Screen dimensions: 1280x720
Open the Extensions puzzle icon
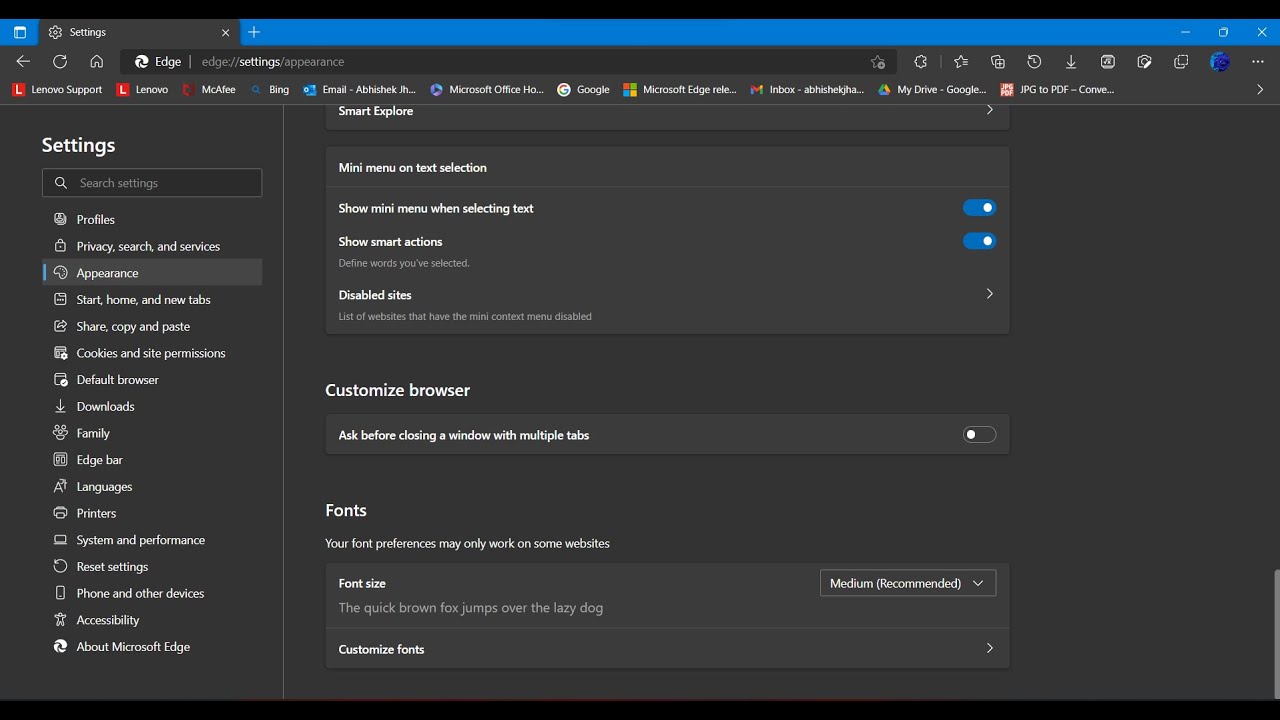[921, 62]
